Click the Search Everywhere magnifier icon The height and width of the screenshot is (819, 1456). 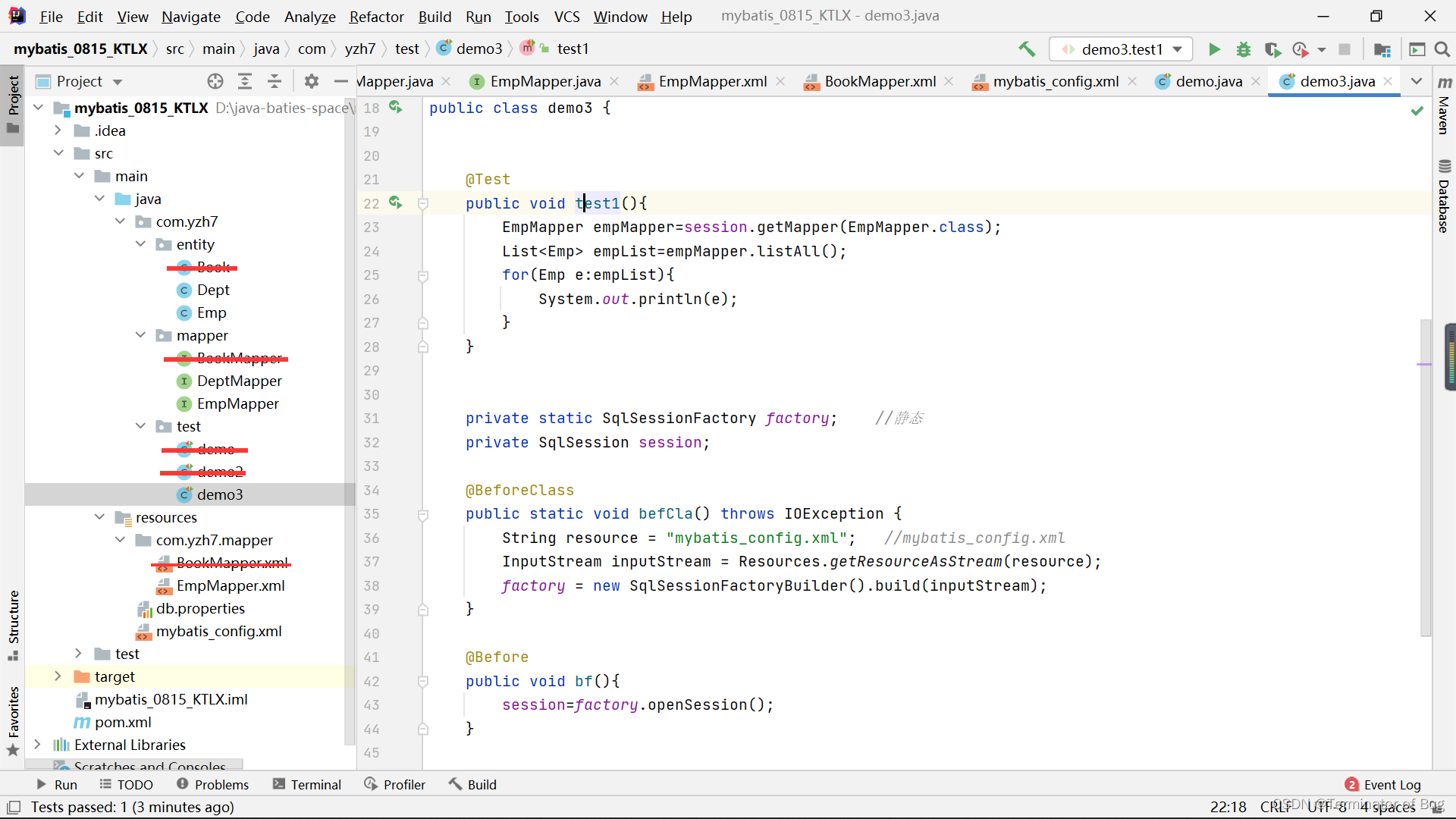pos(1442,49)
